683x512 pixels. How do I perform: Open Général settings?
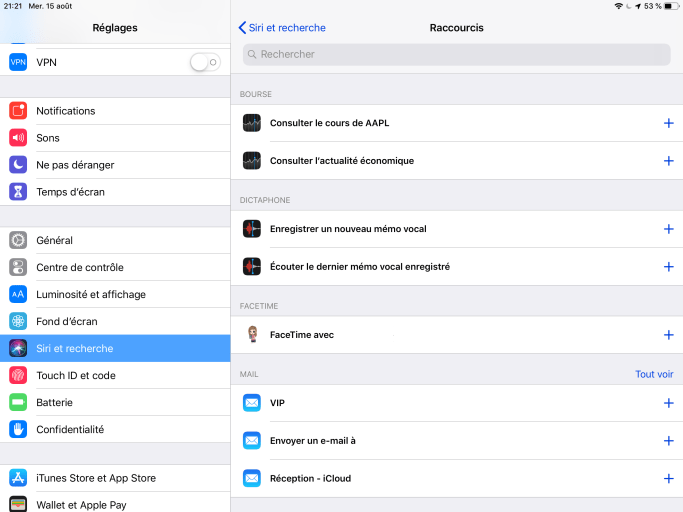point(54,240)
